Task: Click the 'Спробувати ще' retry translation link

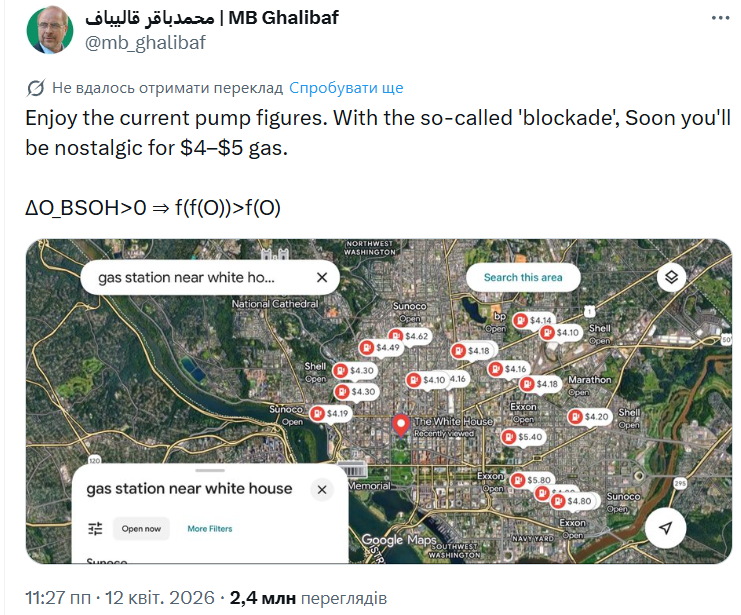Action: 346,87
